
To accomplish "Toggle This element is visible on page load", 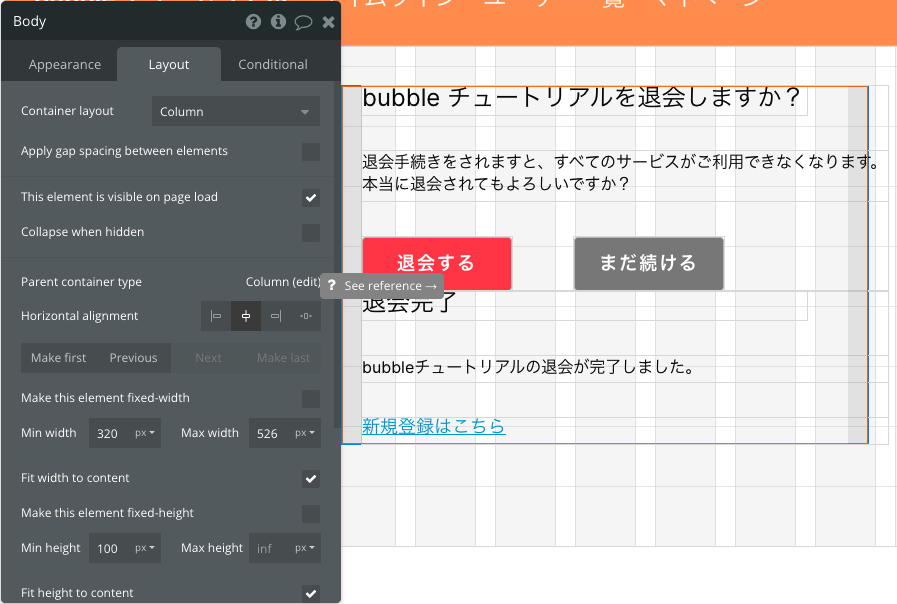I will click(311, 197).
